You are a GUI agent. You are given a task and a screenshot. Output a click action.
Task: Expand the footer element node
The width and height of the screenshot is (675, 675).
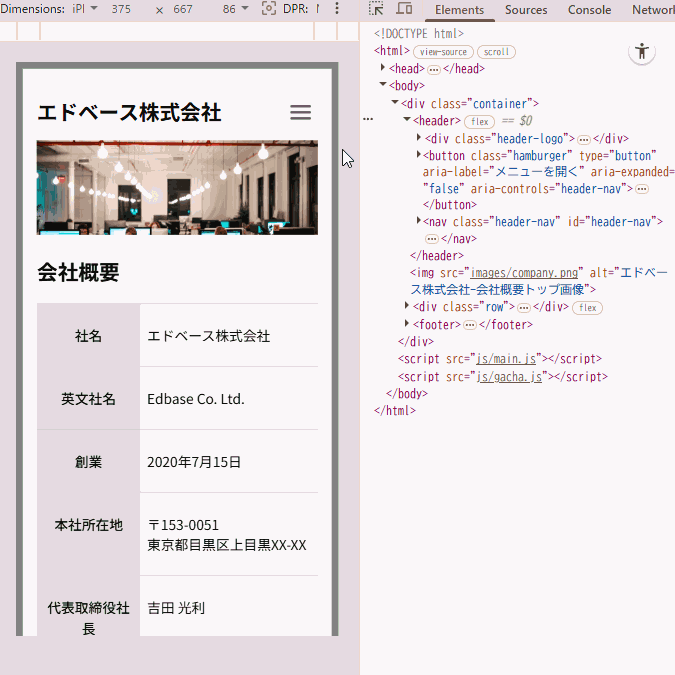click(406, 323)
